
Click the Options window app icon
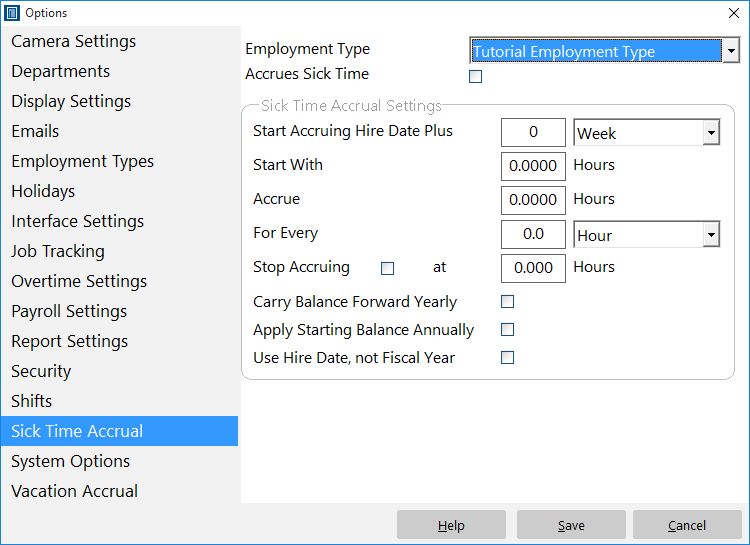(11, 13)
